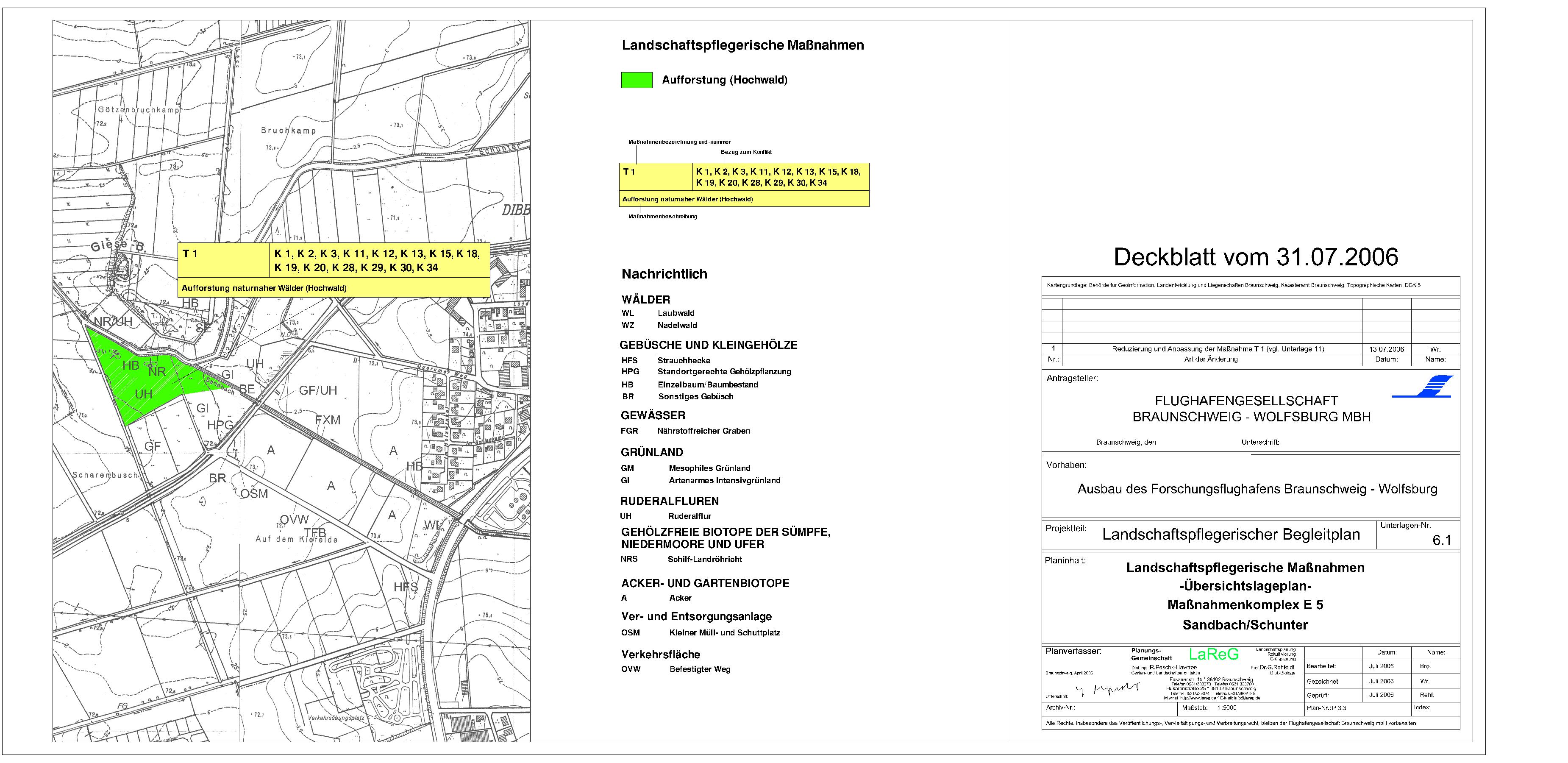Click the 'Scharenbusch' map label
This screenshot has width=1568, height=763.
point(105,475)
